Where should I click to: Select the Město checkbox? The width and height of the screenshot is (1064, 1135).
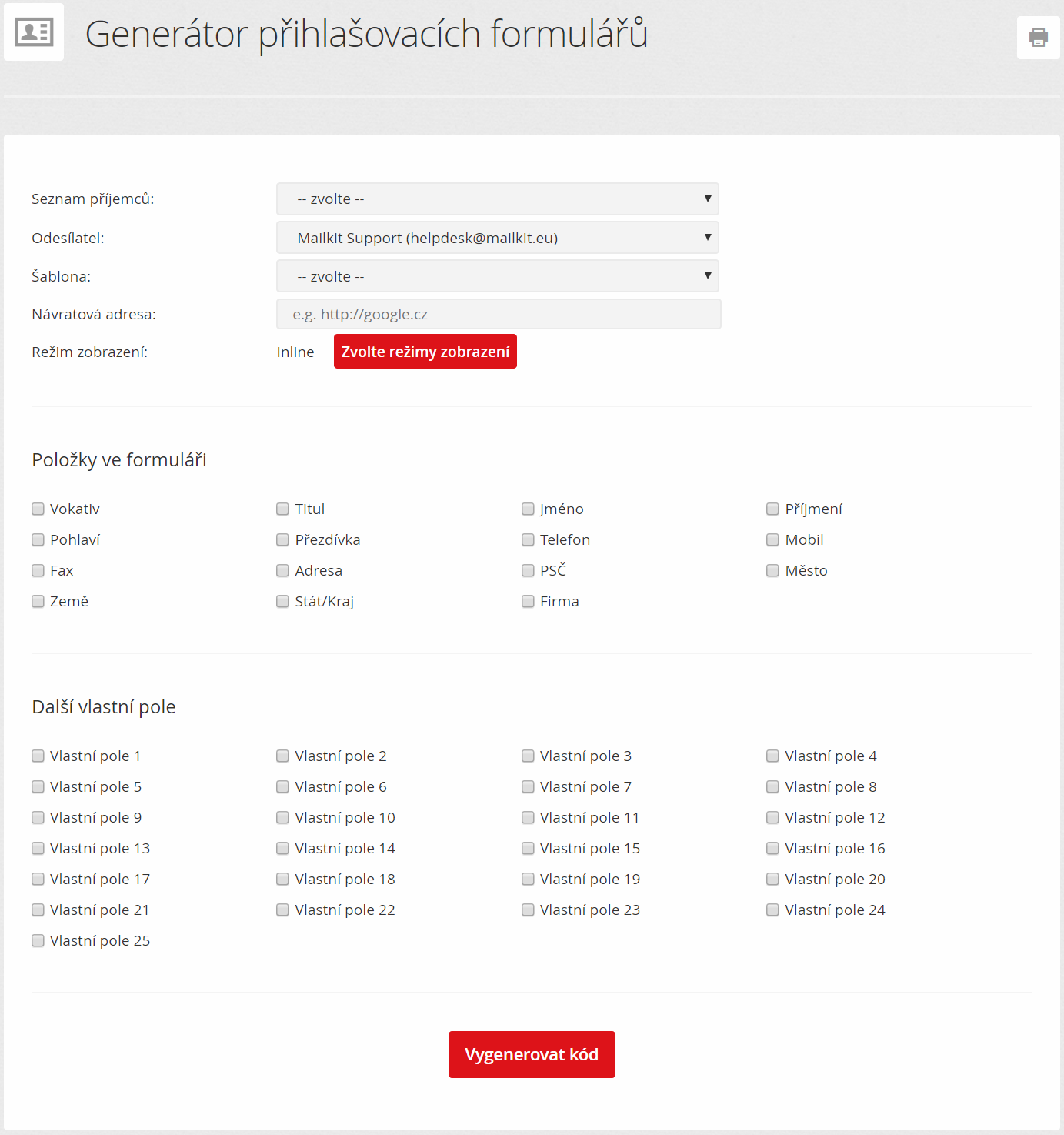point(772,570)
